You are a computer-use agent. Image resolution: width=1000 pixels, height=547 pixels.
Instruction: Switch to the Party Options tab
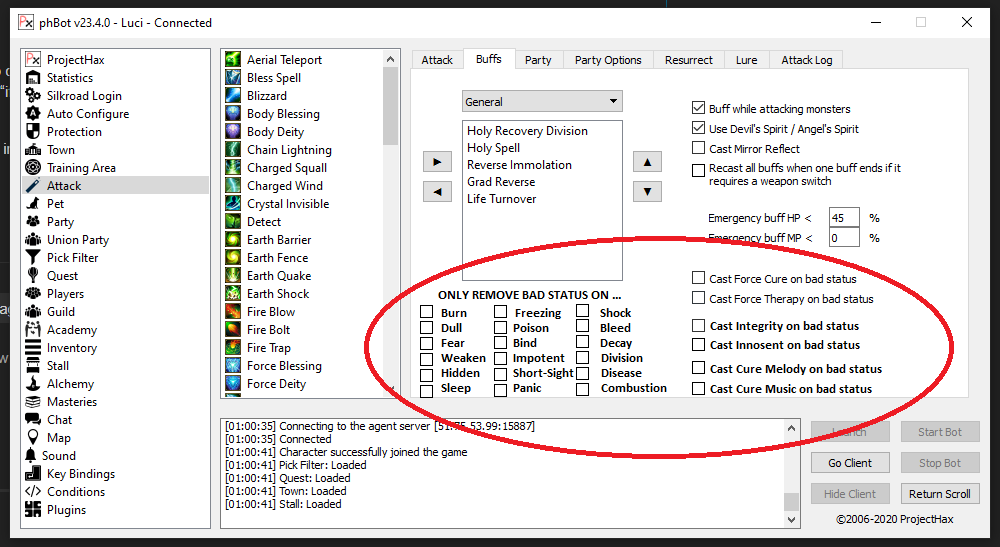click(608, 60)
